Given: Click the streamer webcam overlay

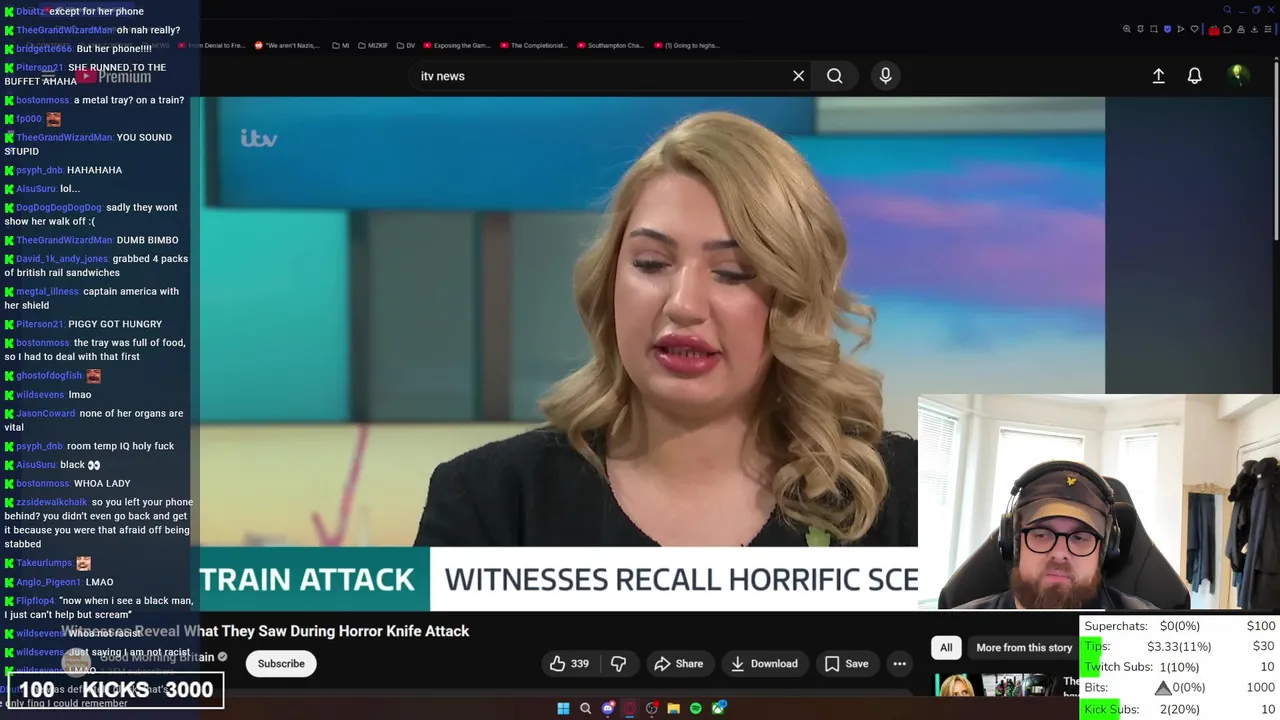Looking at the screenshot, I should [x=1098, y=502].
